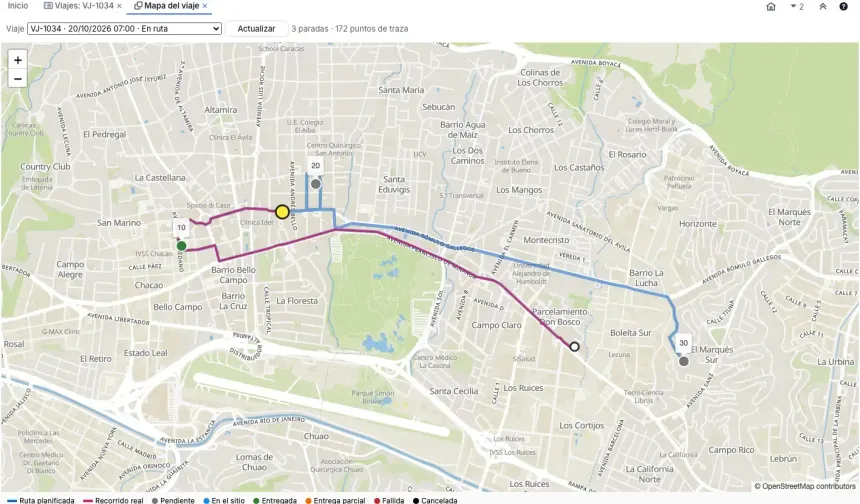Viewport: 860px width, 504px height.
Task: Select the Mapa del viaje tab
Action: (167, 5)
